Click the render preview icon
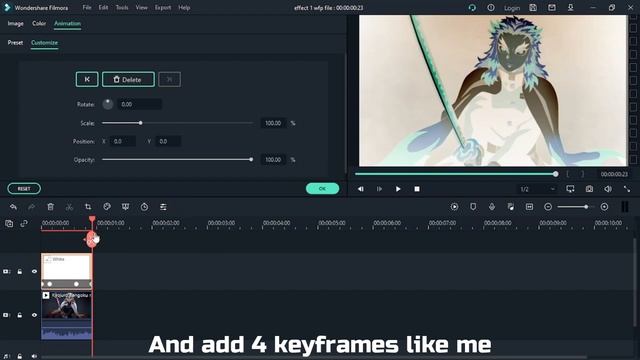Image resolution: width=640 pixels, height=360 pixels. point(454,207)
